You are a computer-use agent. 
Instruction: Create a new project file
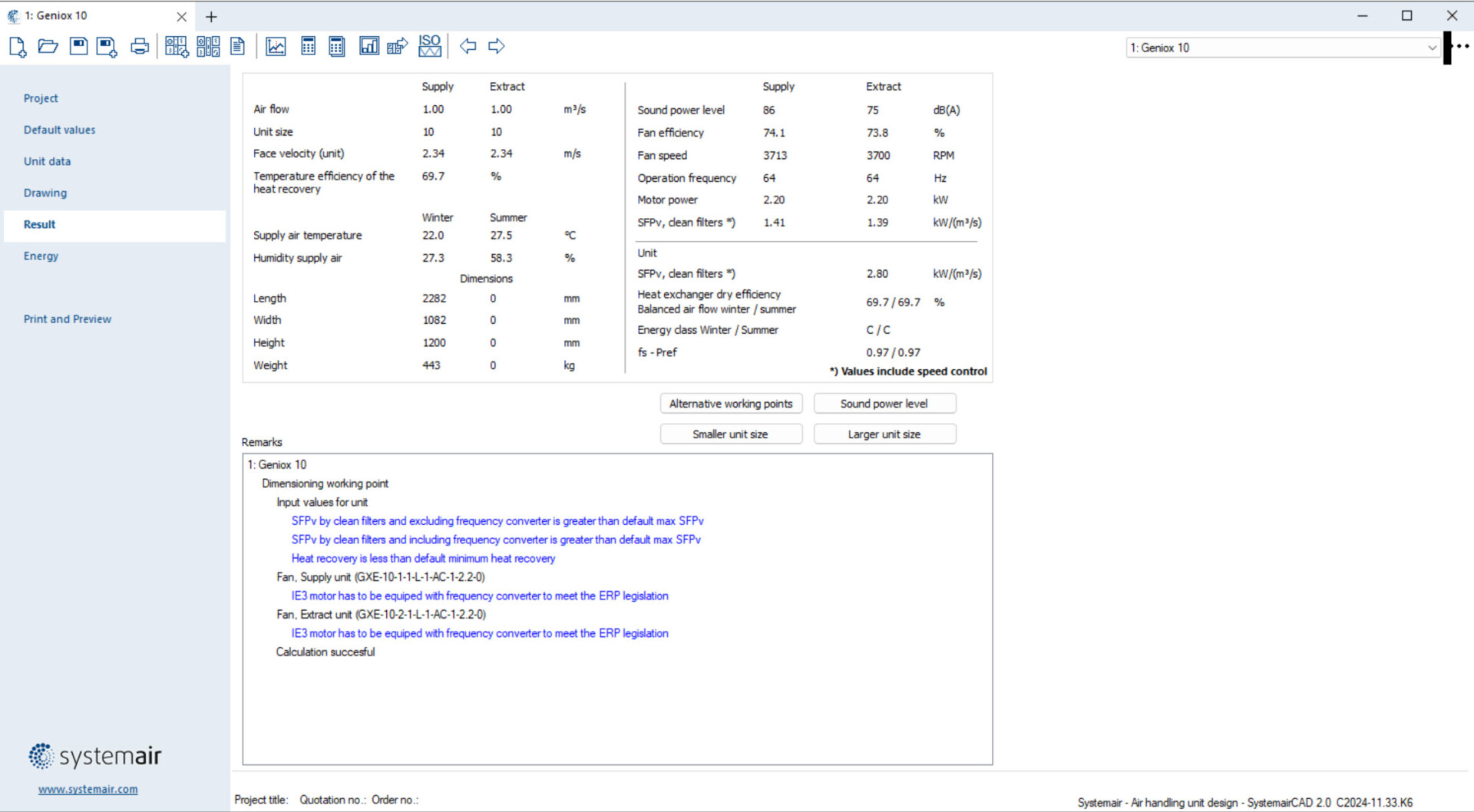(x=17, y=47)
